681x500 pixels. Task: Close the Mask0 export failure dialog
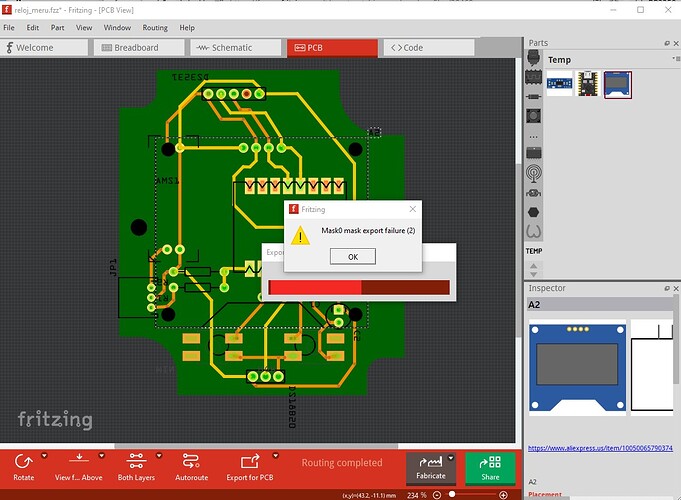413,209
